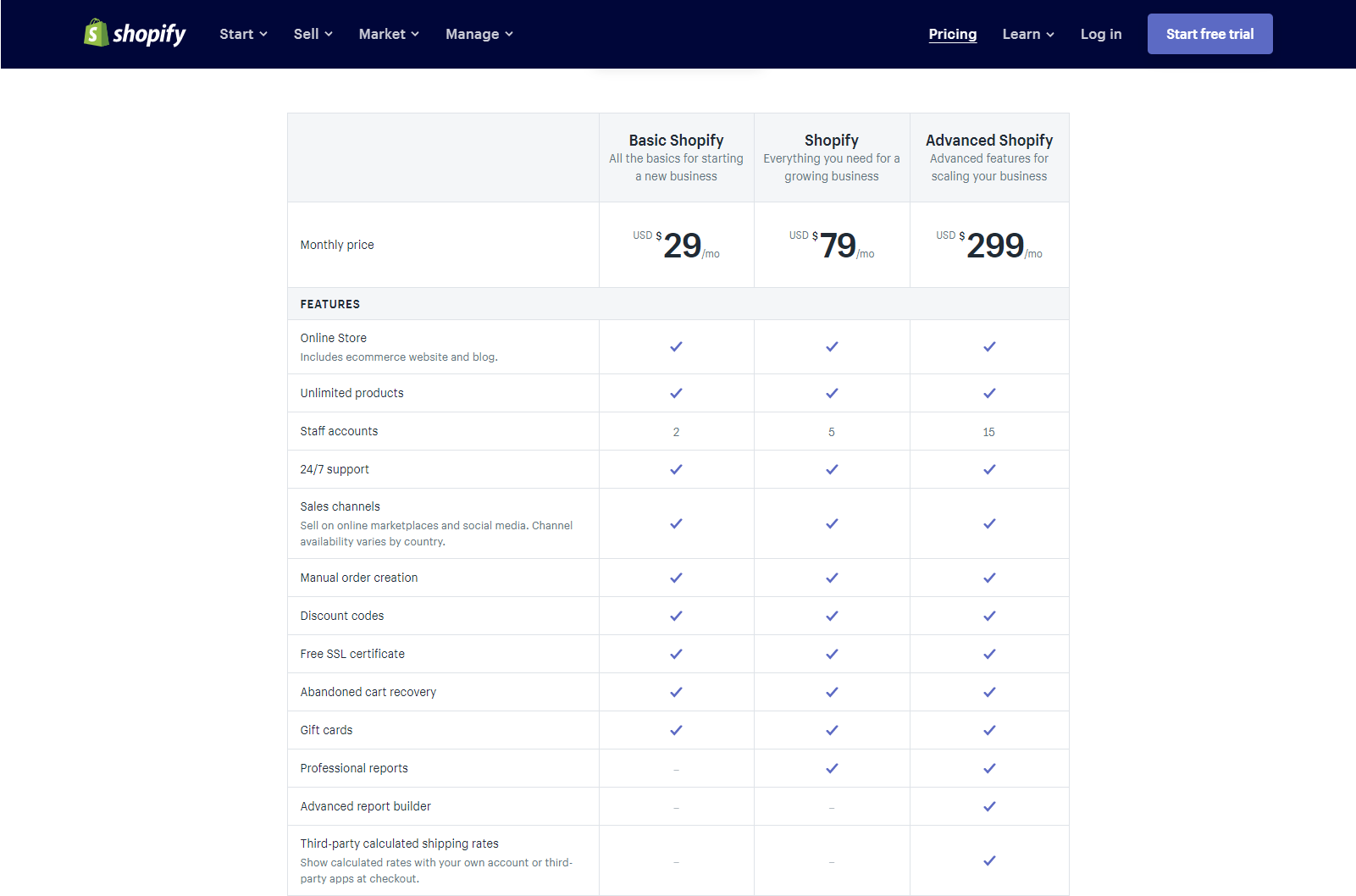Click the Staff accounts row label
The height and width of the screenshot is (896, 1356).
pyautogui.click(x=339, y=431)
